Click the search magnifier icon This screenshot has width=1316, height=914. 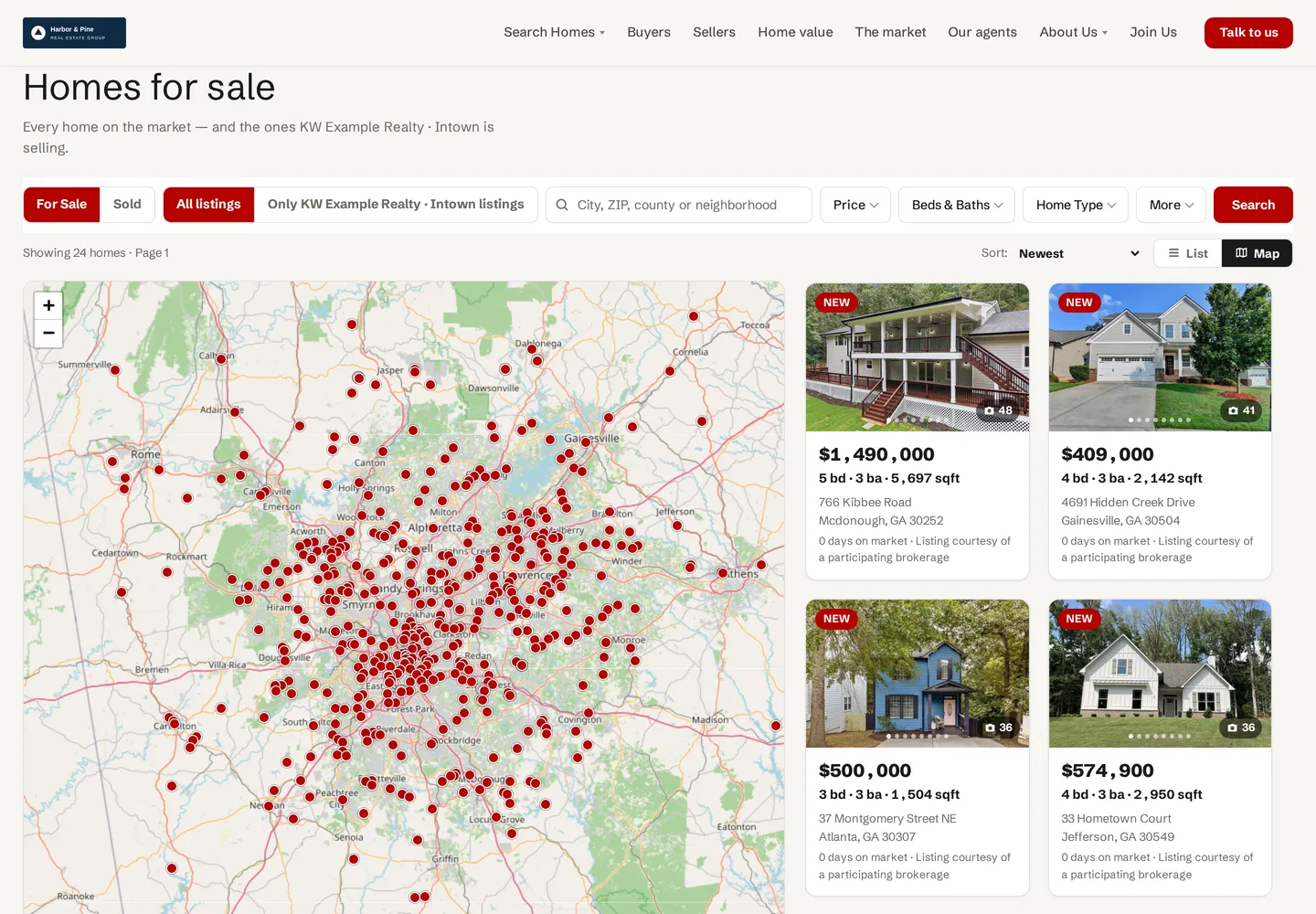point(562,205)
